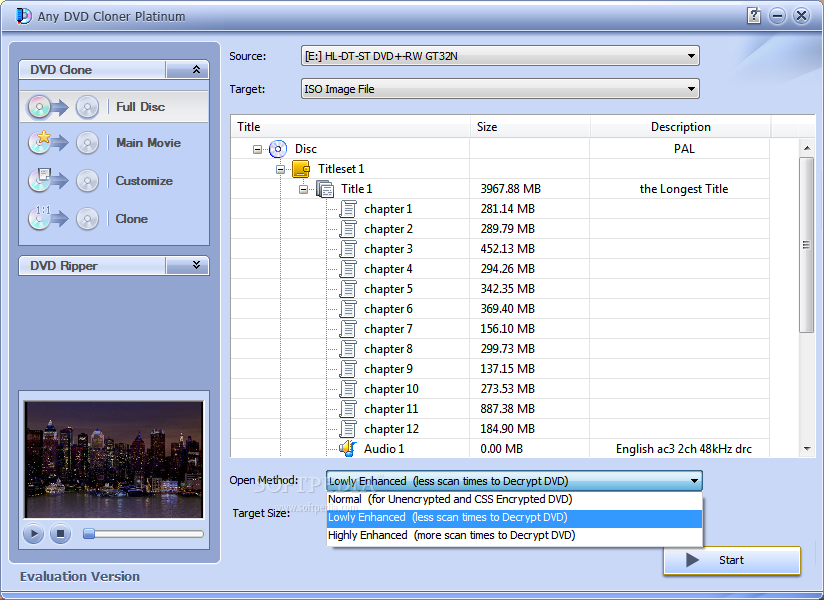Click the preview video thumbnail
824x600 pixels.
(114, 460)
